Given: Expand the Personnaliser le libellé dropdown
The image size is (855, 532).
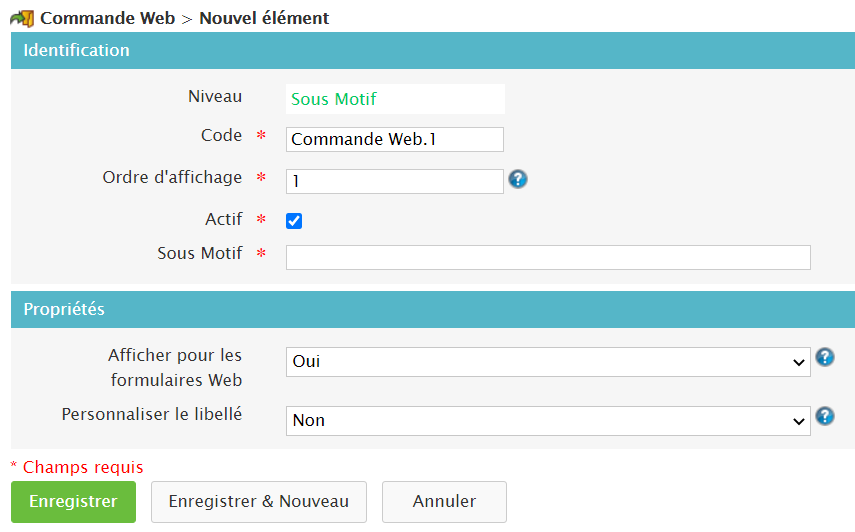Looking at the screenshot, I should pyautogui.click(x=547, y=421).
